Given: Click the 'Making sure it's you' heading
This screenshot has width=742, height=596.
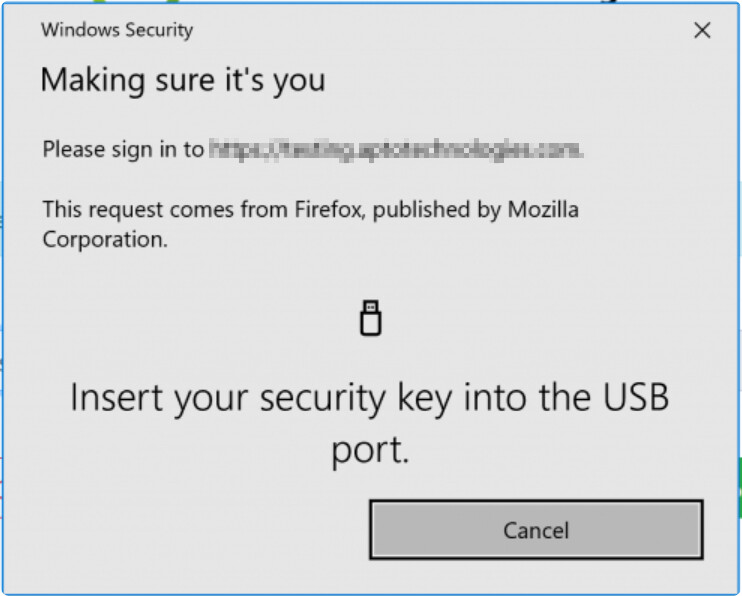Looking at the screenshot, I should pyautogui.click(x=183, y=79).
